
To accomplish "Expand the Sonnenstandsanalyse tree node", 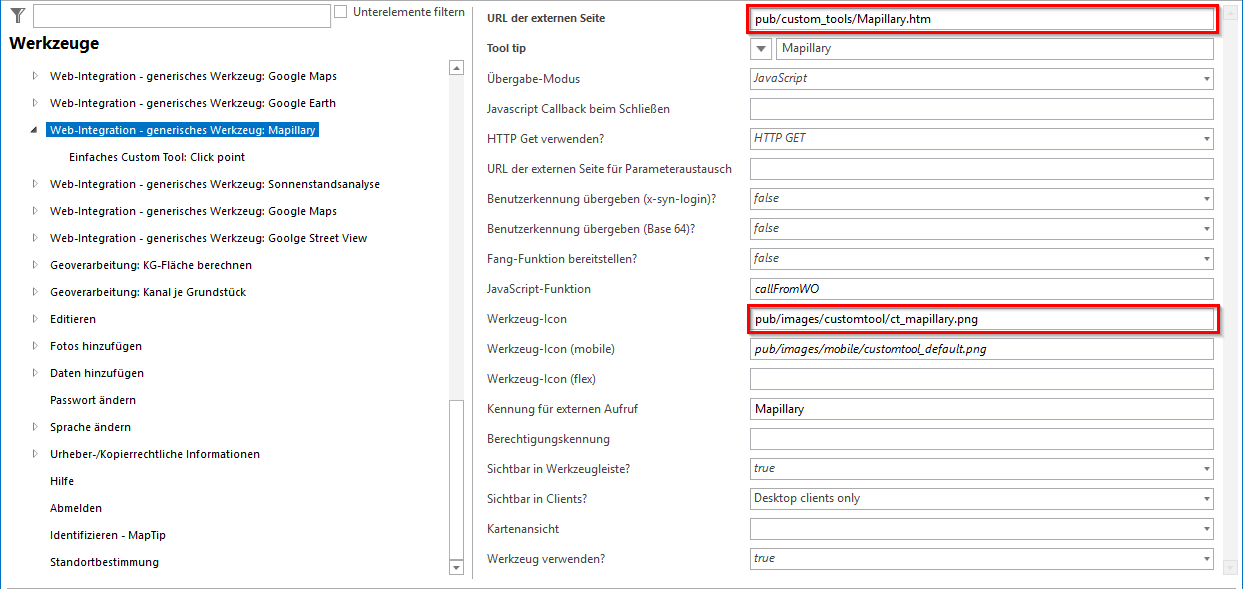I will (x=35, y=184).
